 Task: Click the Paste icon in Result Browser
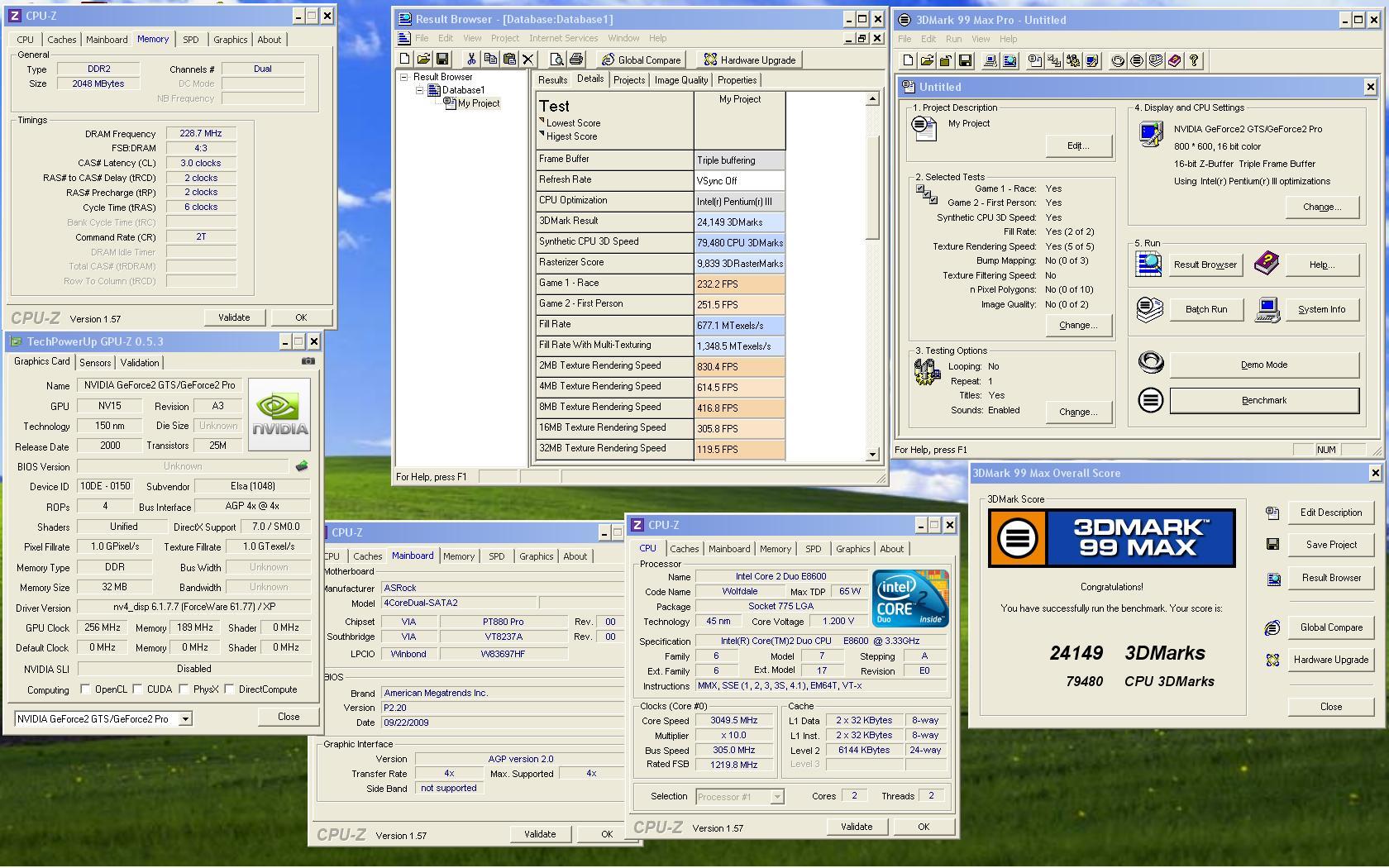509,60
